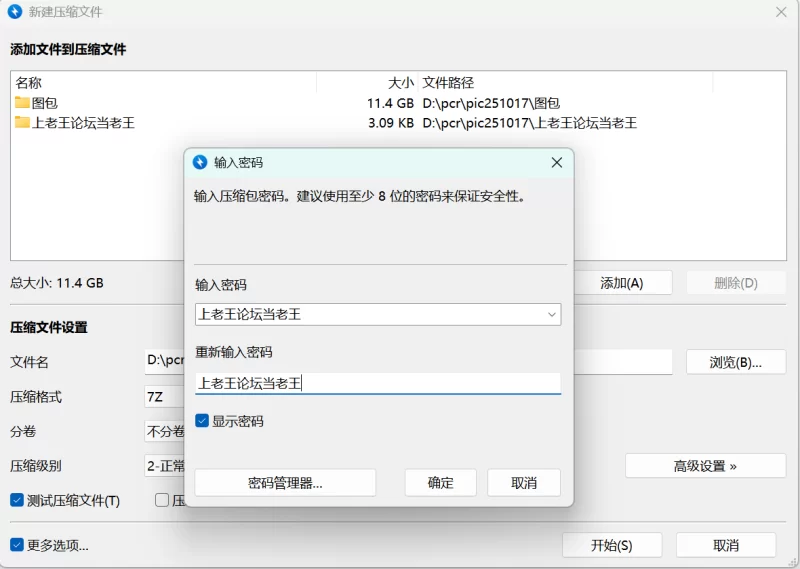Click 高级设置 » button
This screenshot has width=800, height=569.
pos(705,466)
